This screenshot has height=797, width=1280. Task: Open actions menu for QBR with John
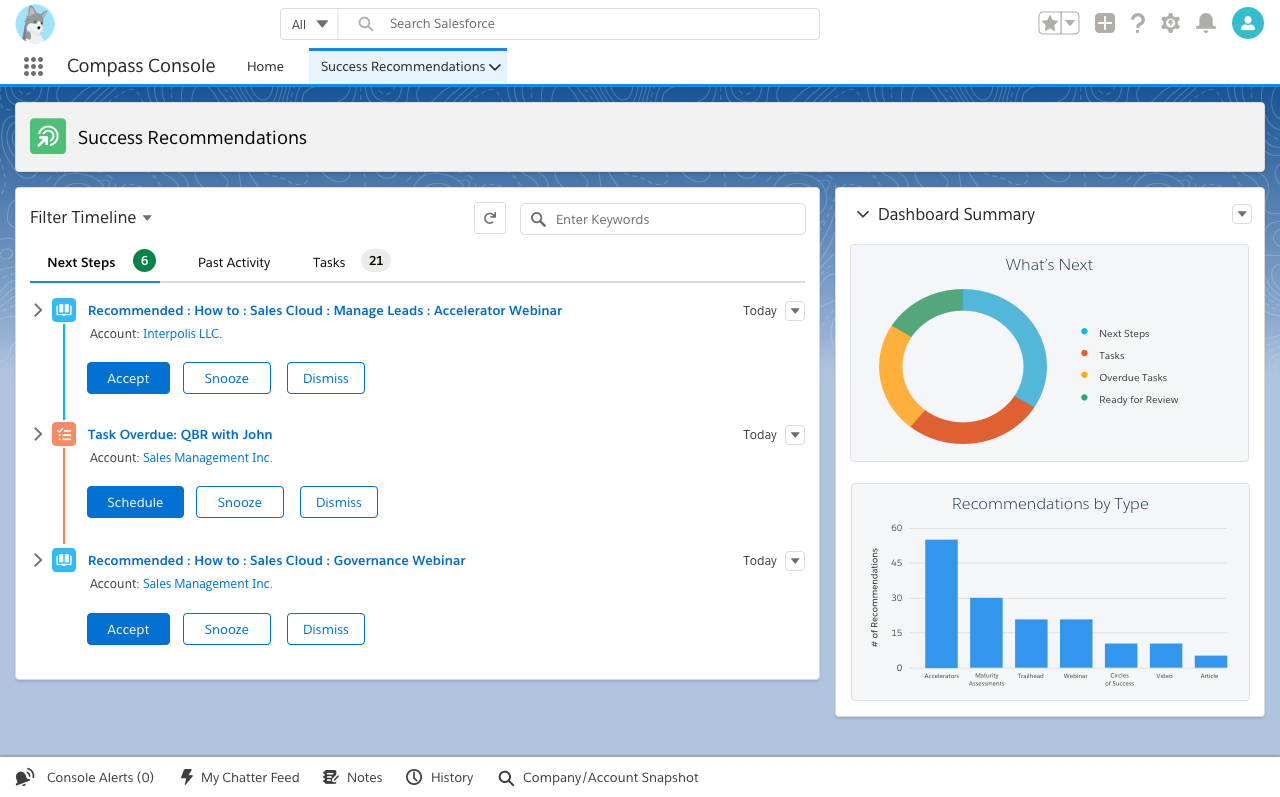coord(795,435)
